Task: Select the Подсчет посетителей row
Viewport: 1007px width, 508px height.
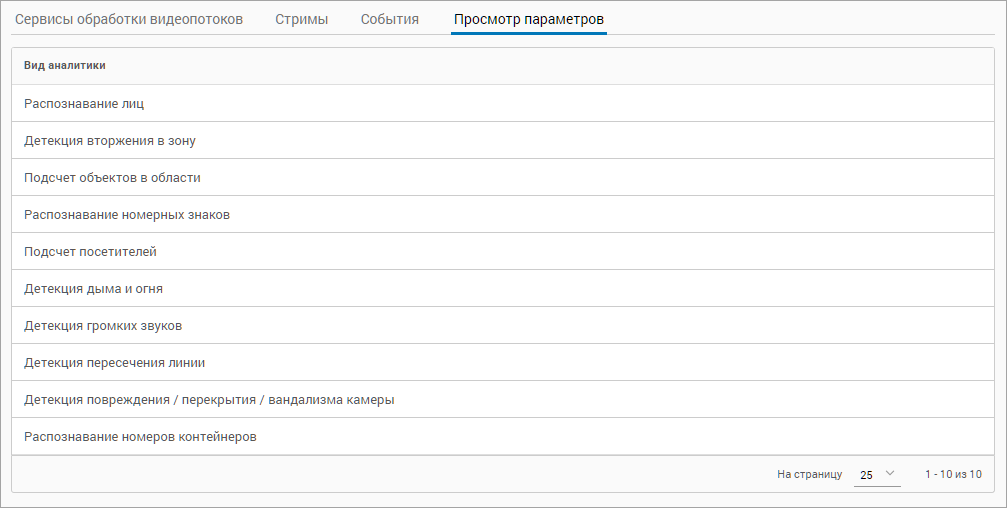Action: point(90,252)
